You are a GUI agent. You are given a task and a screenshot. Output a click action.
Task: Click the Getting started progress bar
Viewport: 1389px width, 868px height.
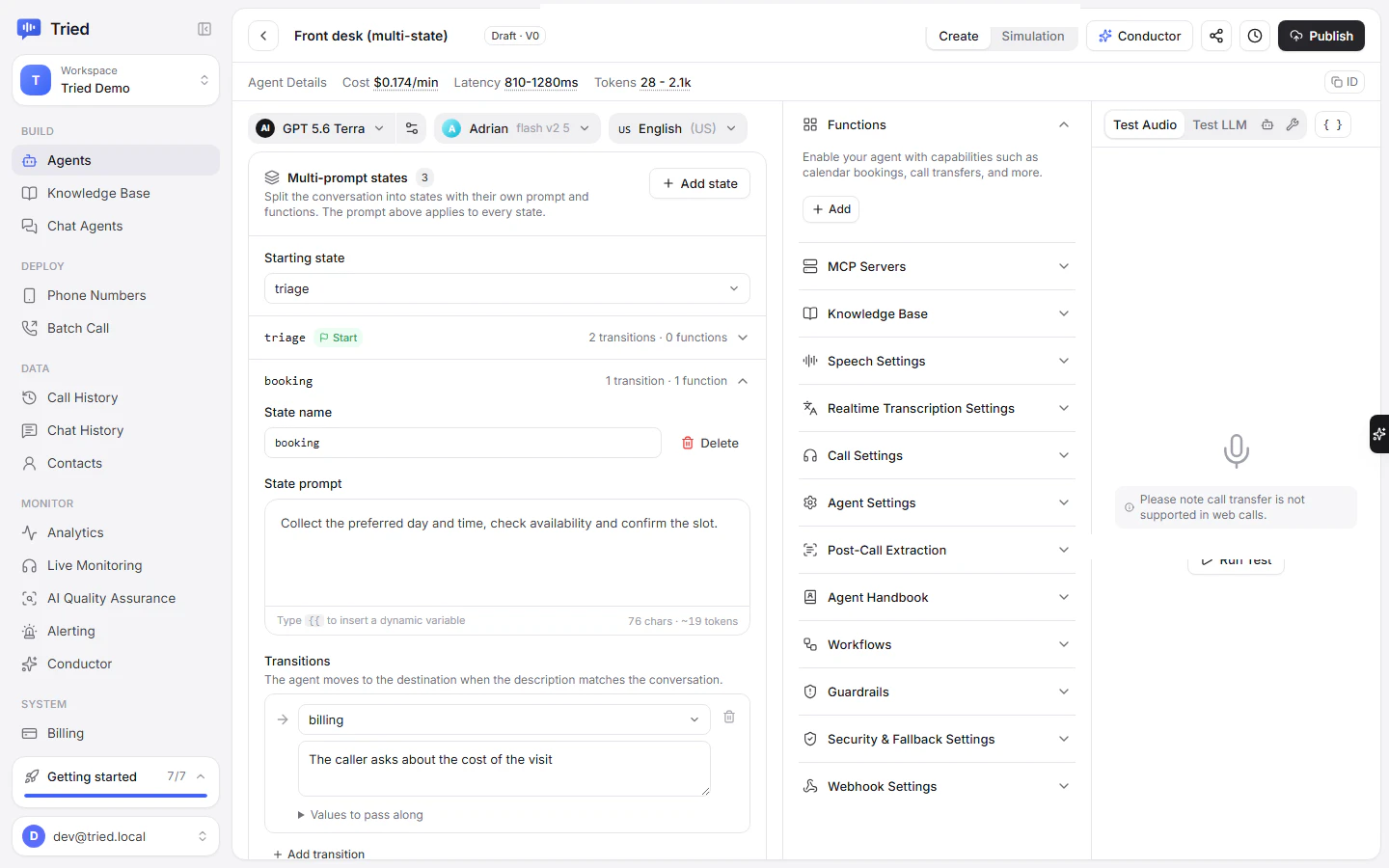coord(116,796)
